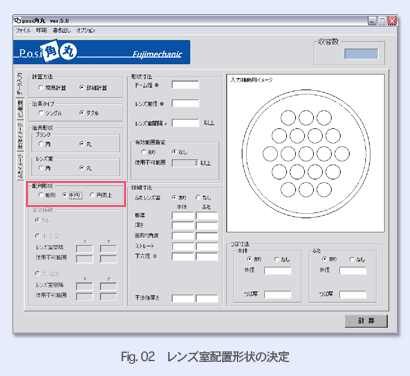Choose 角 for the レンズ室 shape
410x376 pixels.
tap(41, 168)
